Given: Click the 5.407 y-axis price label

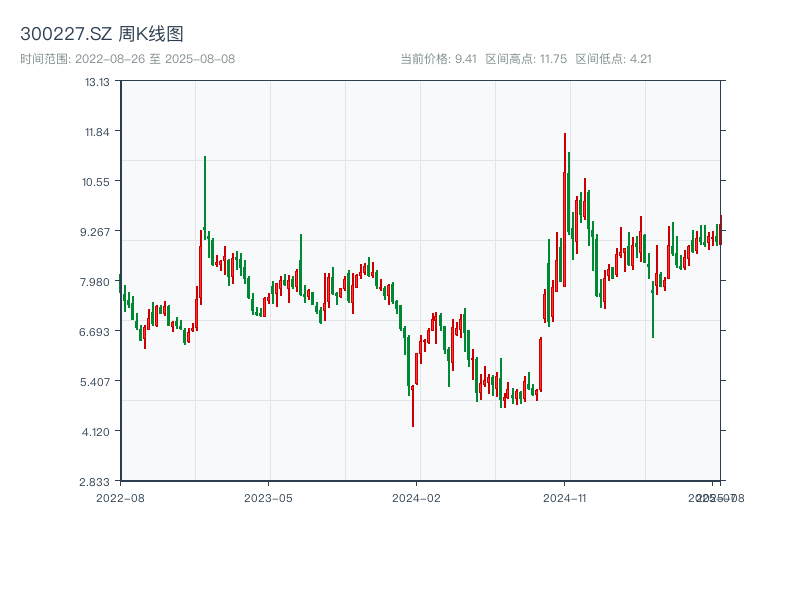Looking at the screenshot, I should [x=97, y=382].
